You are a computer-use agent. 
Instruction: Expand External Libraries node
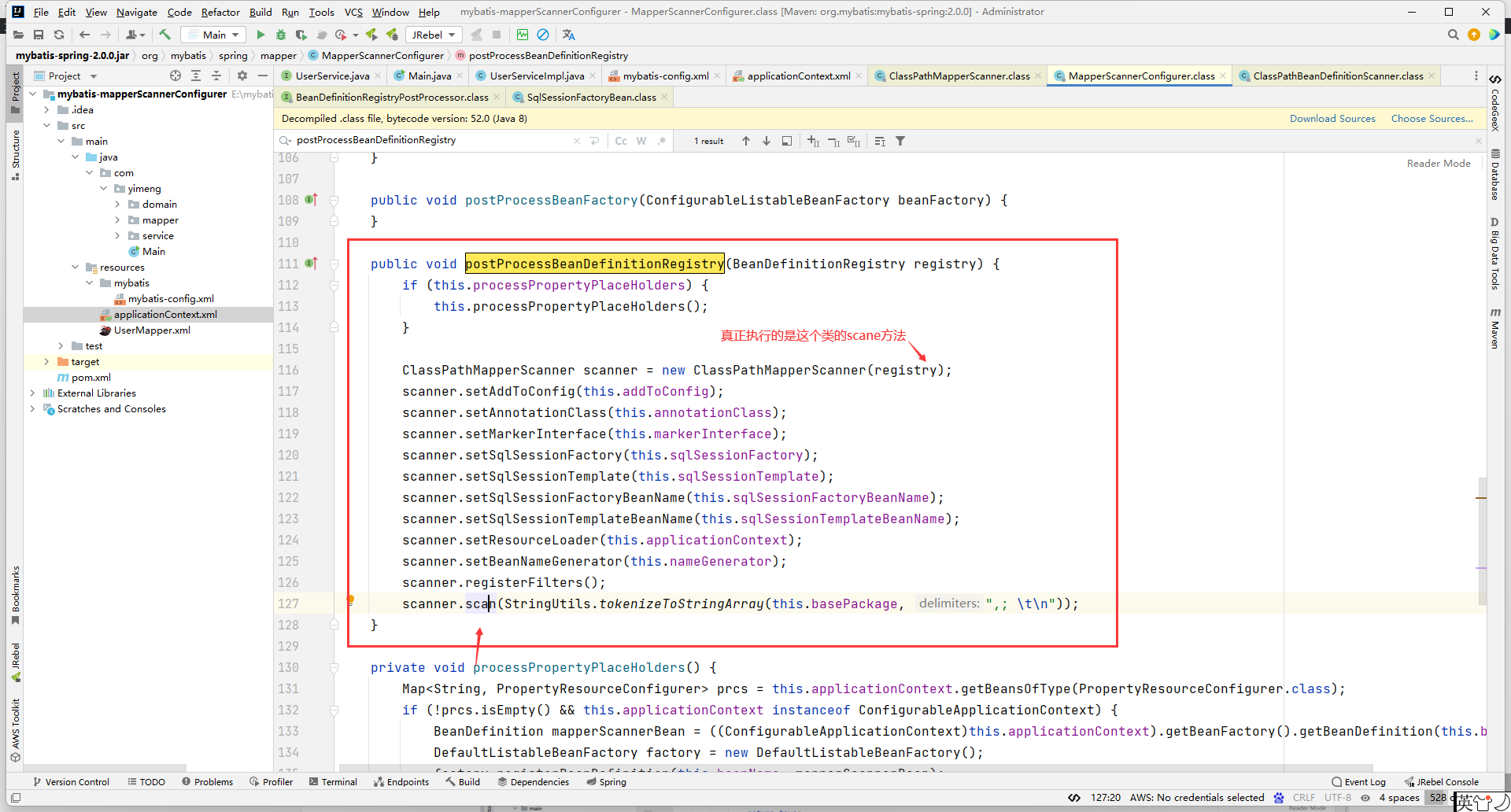[x=33, y=393]
